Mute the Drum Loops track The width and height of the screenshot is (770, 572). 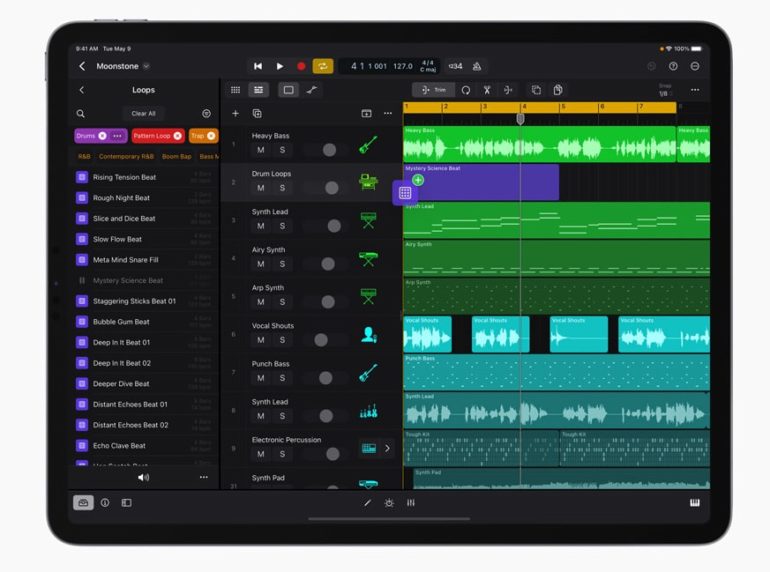[x=261, y=188]
